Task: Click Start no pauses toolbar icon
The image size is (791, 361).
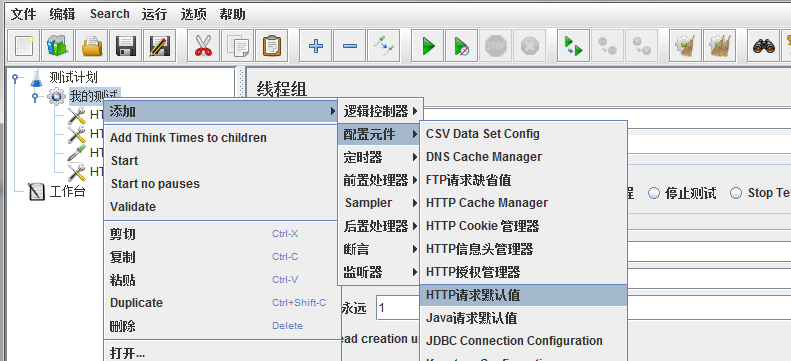Action: coord(462,46)
